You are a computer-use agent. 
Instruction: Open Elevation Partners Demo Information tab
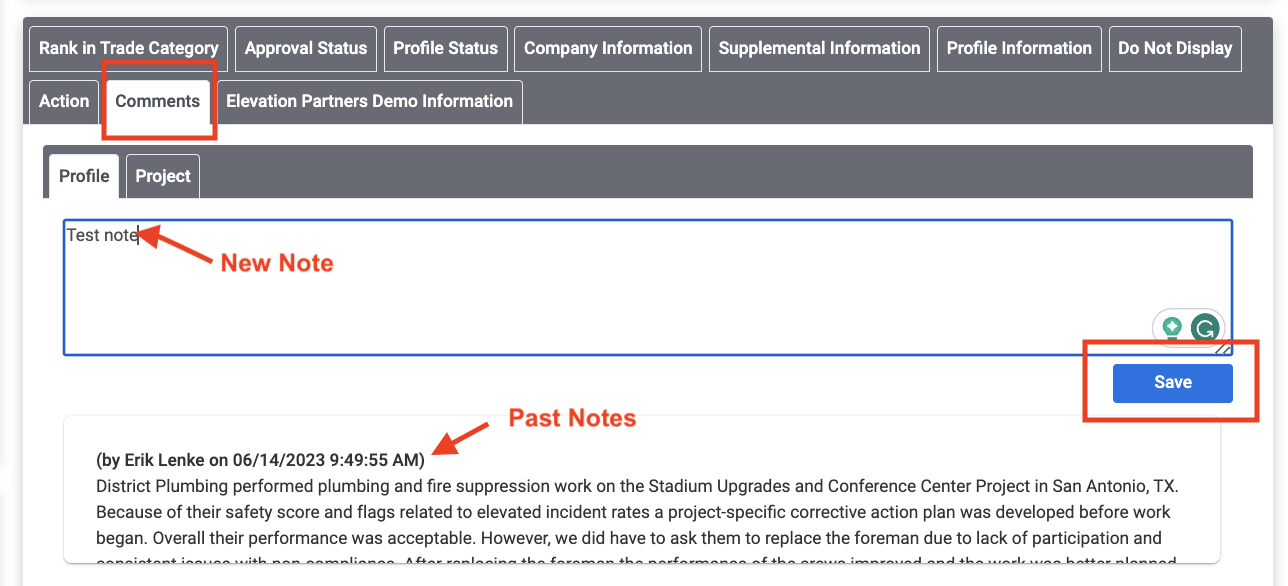coord(369,101)
